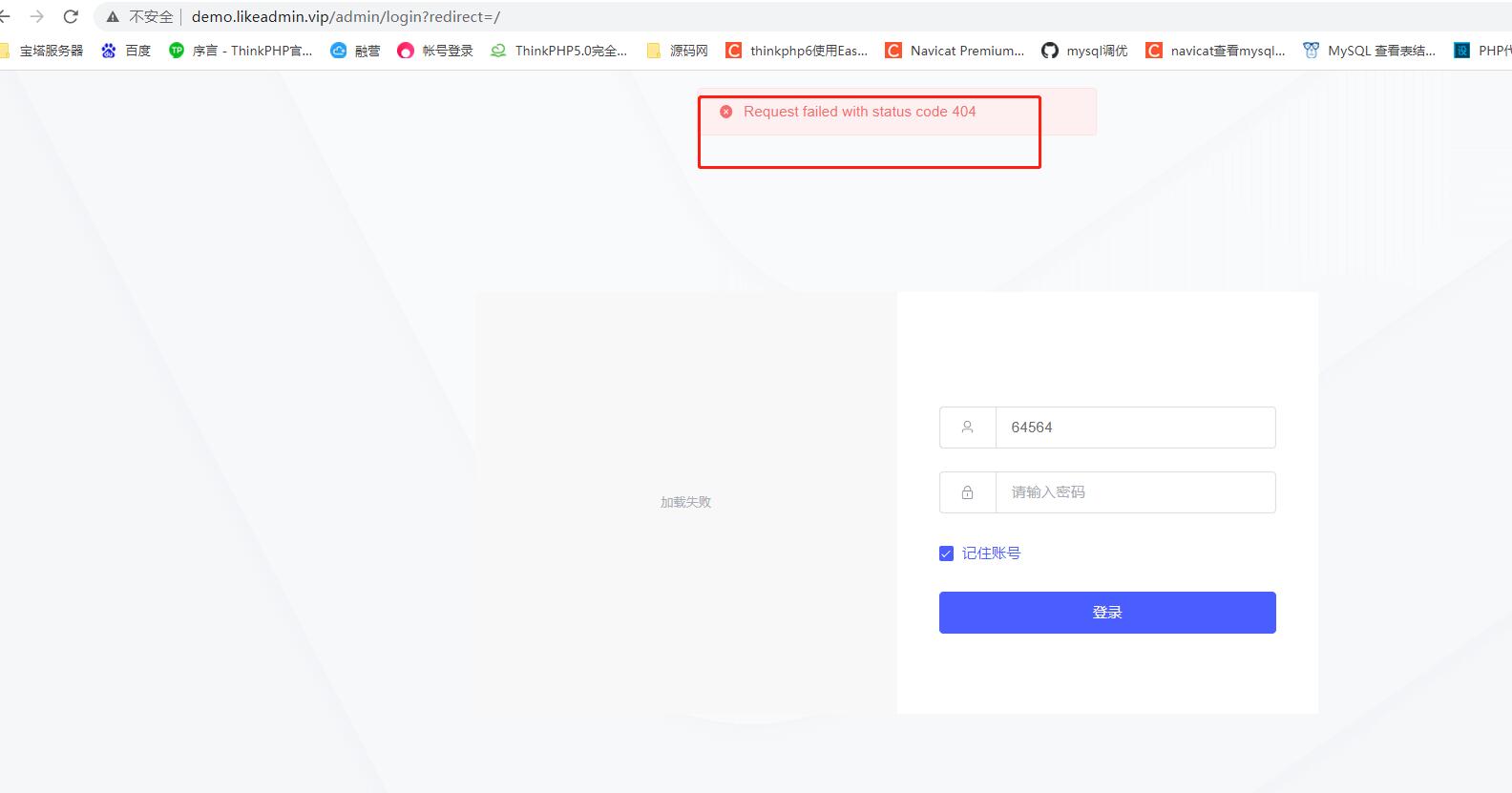Open the 序言 - ThinkPHP官 bookmark
Screen dimensions: 1512x793
(x=241, y=51)
